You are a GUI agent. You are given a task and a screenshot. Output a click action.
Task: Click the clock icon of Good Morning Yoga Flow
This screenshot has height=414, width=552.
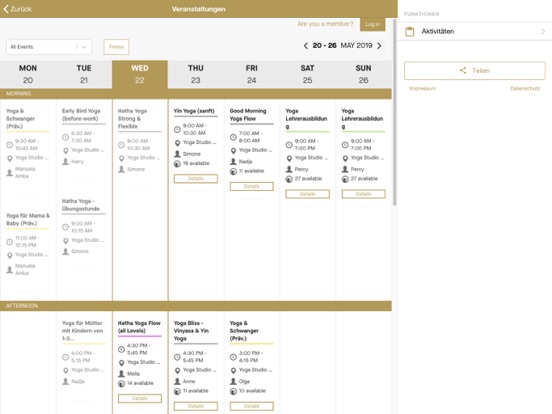click(233, 137)
